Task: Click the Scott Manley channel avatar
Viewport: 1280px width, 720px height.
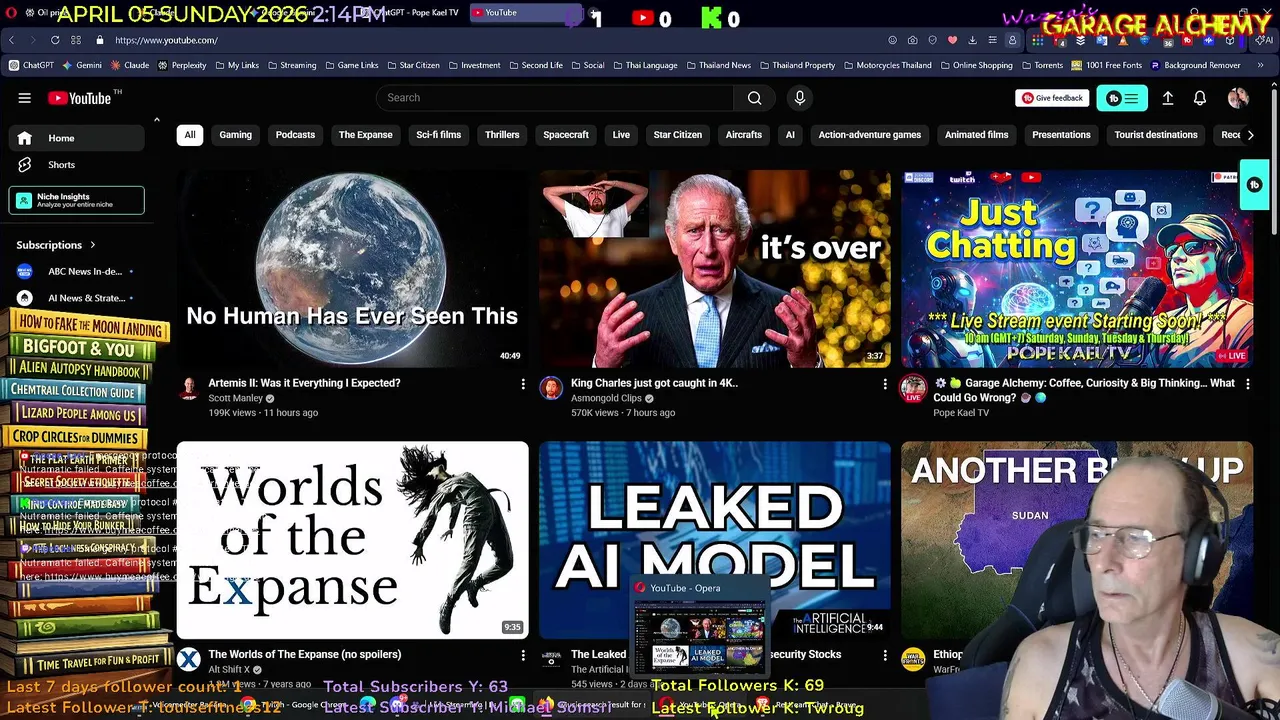Action: [189, 389]
